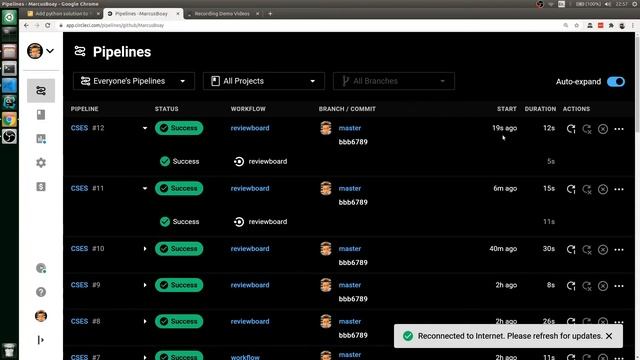
Task: Open OBS Studio in Ubuntu dock
Action: [x=9, y=136]
